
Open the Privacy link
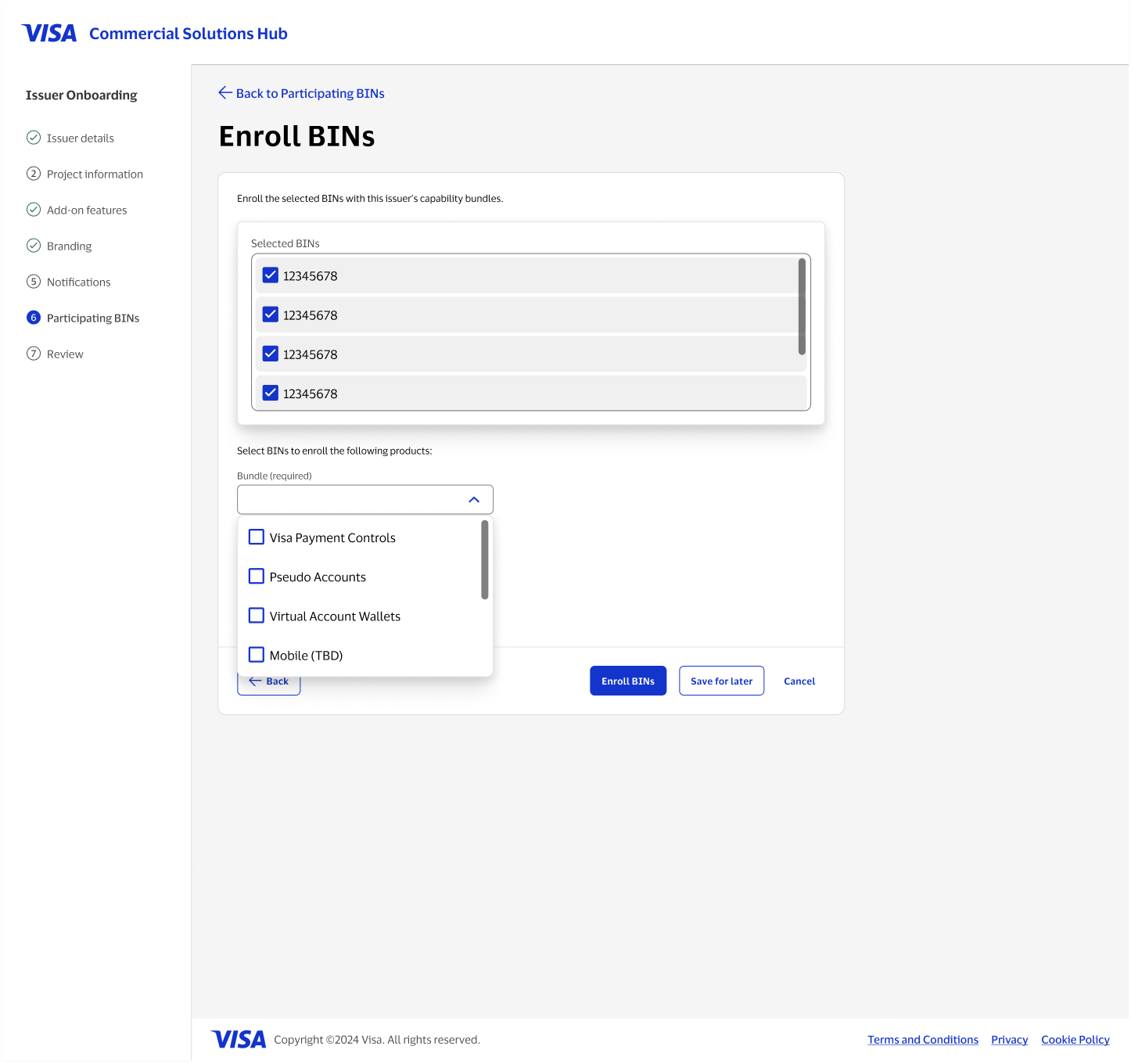click(1010, 1040)
